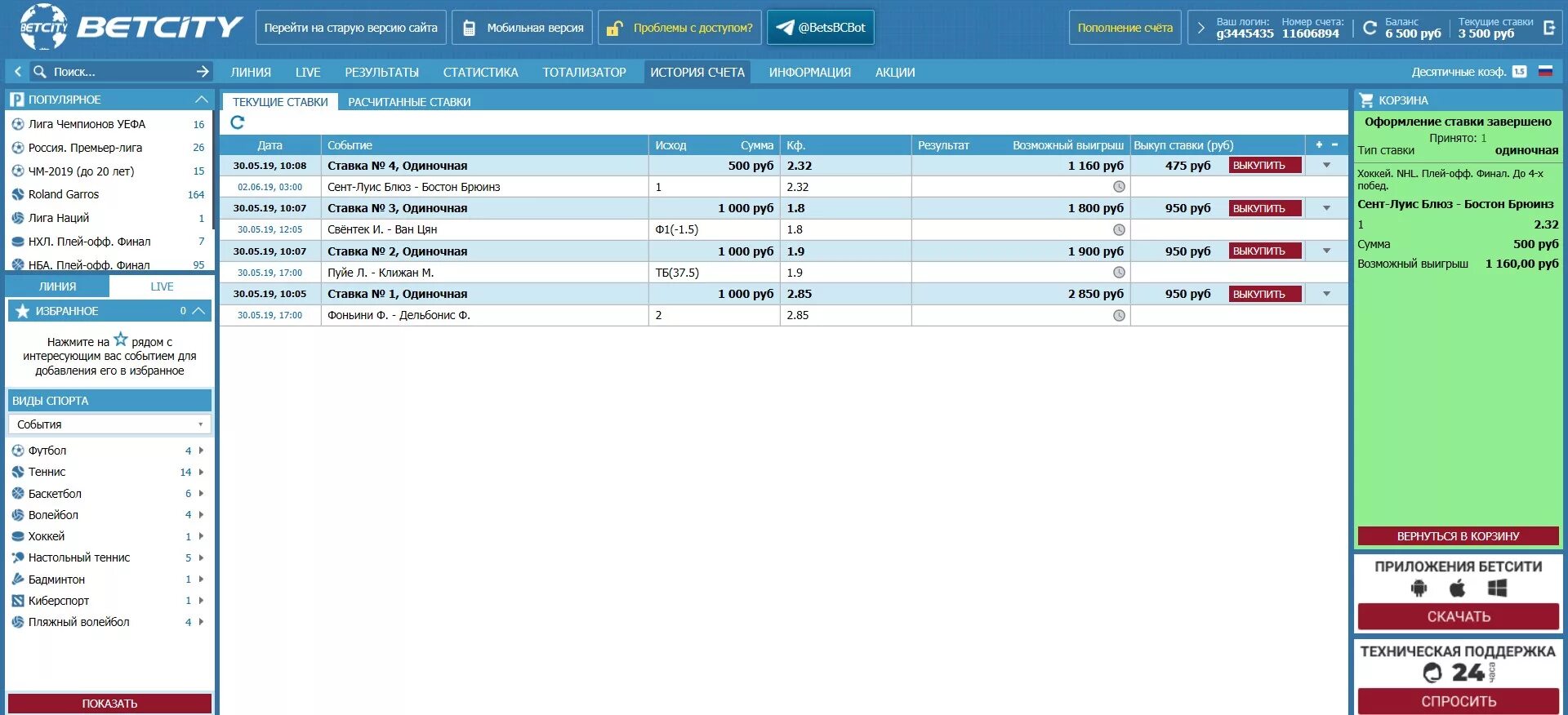The height and width of the screenshot is (715, 1568).
Task: Click the clock icon in Фоньини Ф. row
Action: [1119, 315]
